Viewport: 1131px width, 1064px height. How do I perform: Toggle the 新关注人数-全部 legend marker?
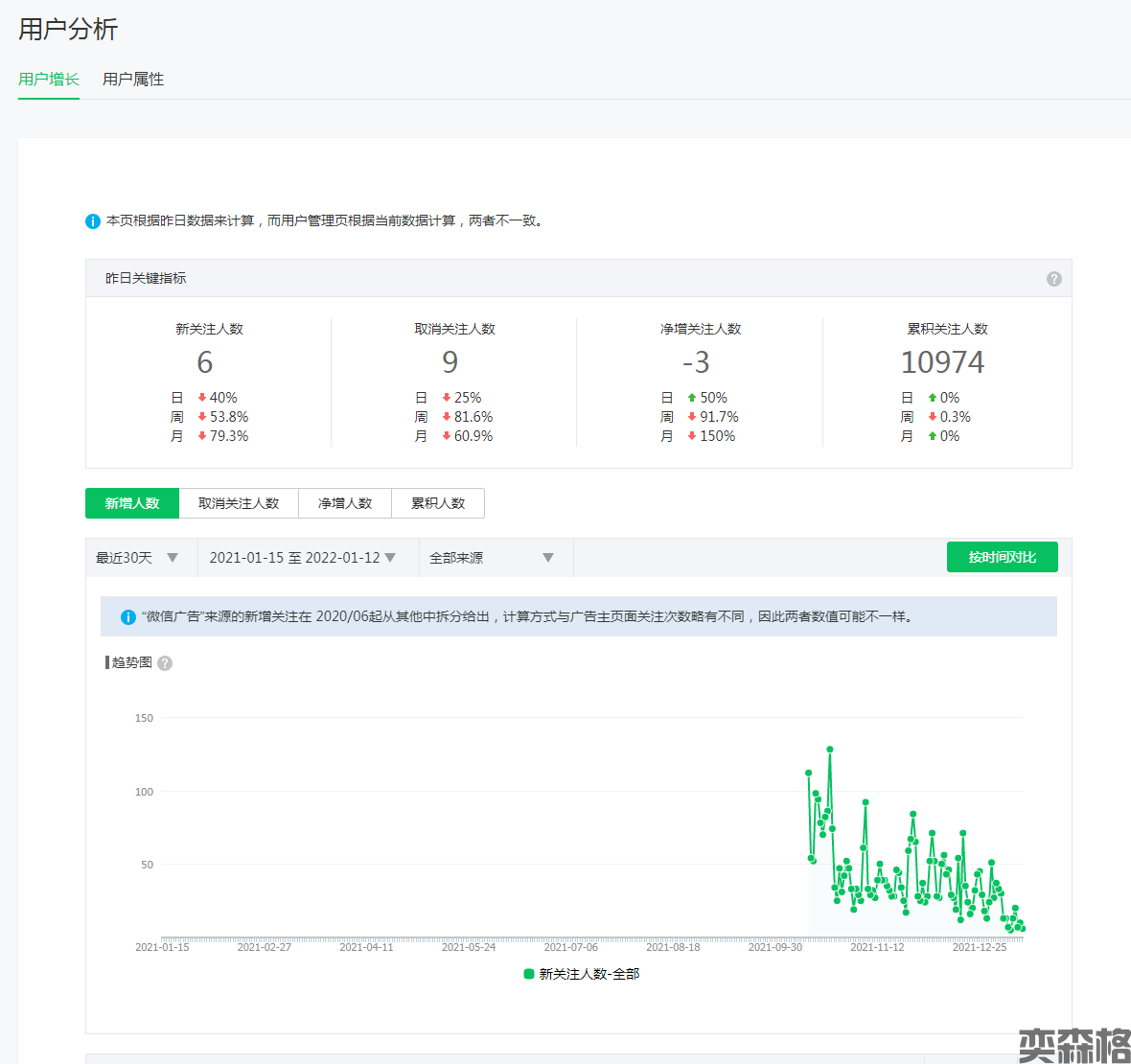(529, 974)
